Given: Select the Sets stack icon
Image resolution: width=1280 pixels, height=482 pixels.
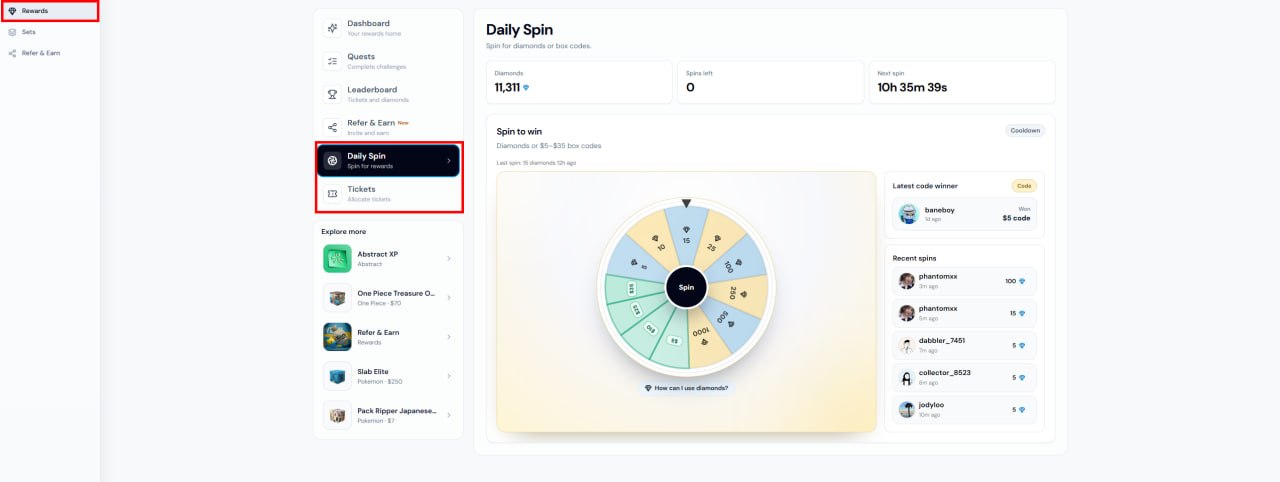Looking at the screenshot, I should [x=12, y=32].
